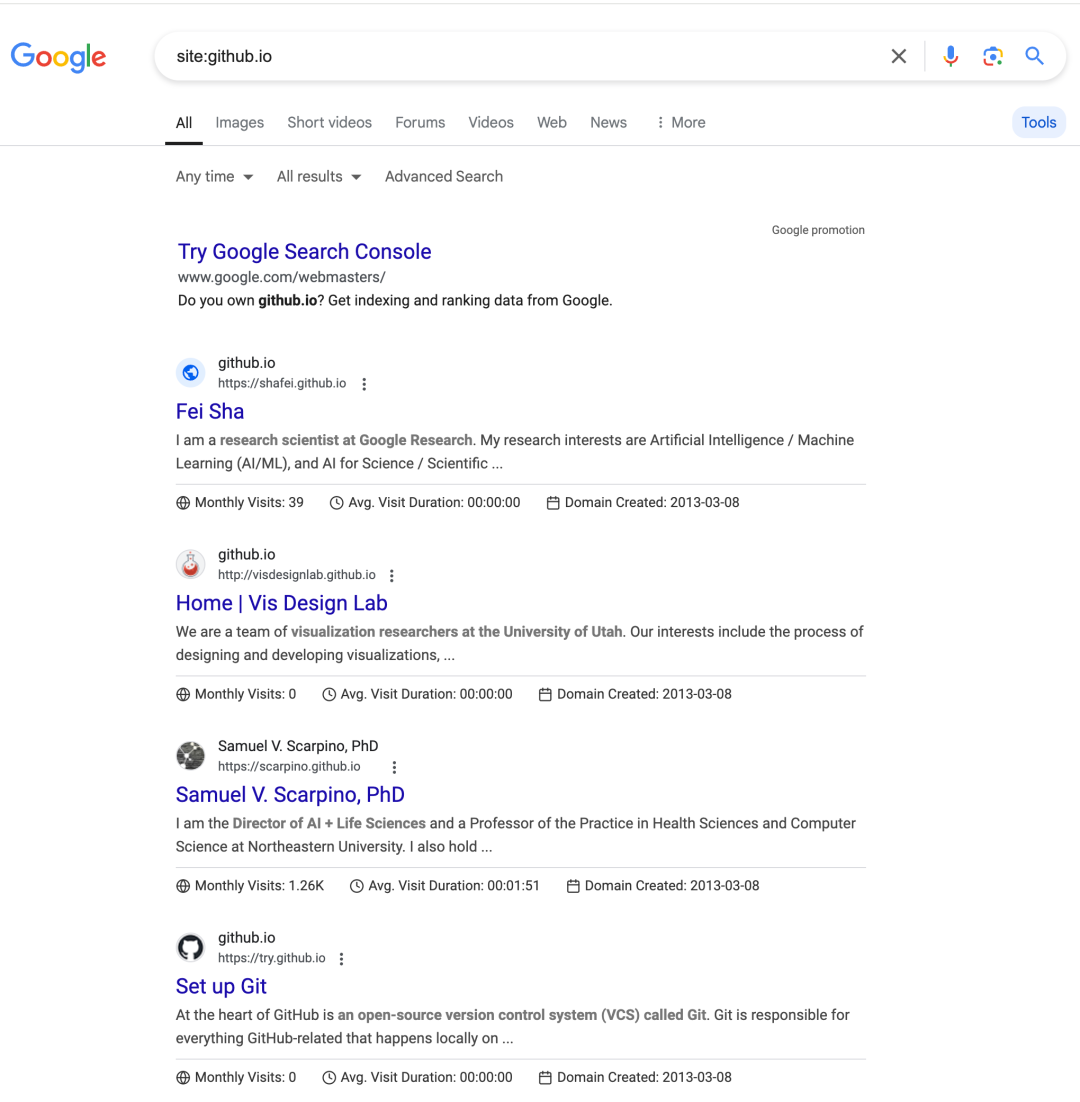Open options menu beside shafei.github.io

click(364, 384)
